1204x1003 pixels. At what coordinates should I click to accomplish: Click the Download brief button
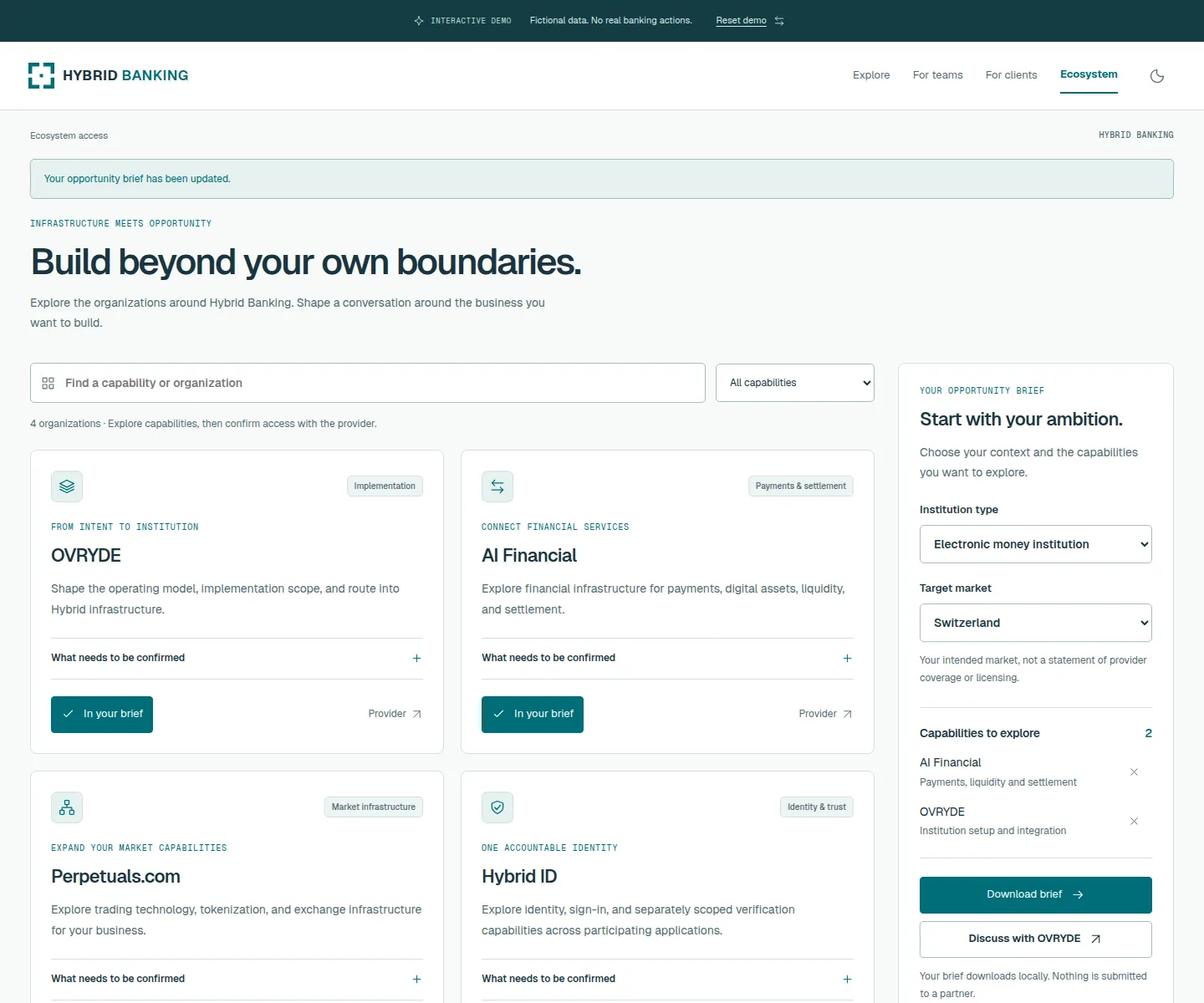[1036, 895]
